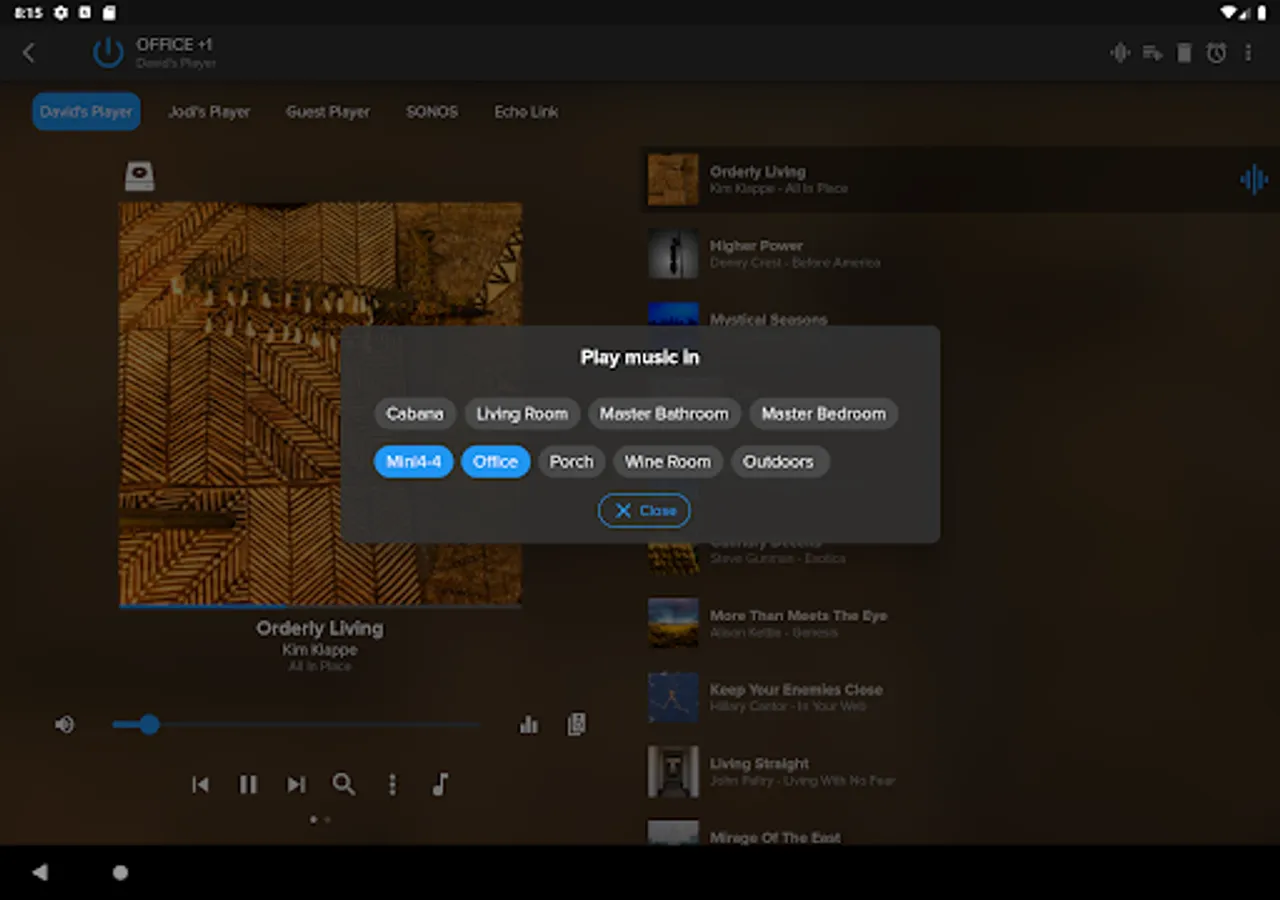The width and height of the screenshot is (1280, 900).
Task: Select the SONOS player tab
Action: point(432,112)
